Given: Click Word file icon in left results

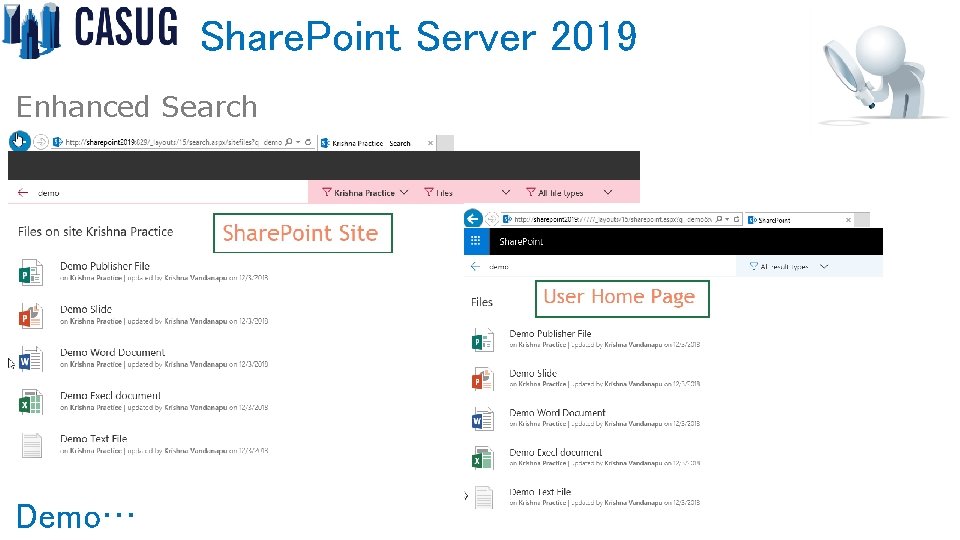Looking at the screenshot, I should (x=31, y=359).
